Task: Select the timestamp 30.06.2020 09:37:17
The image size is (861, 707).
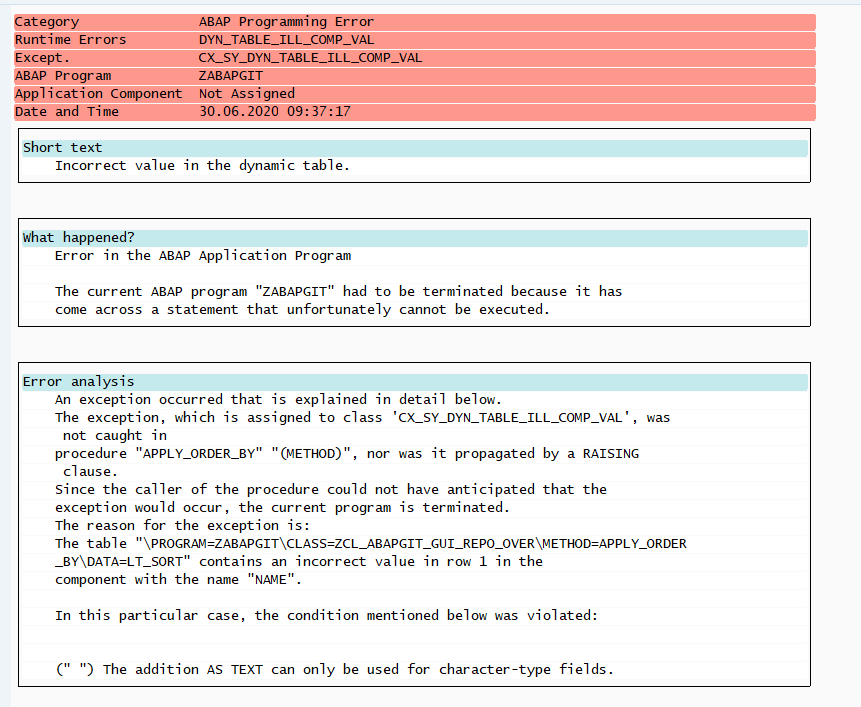Action: click(x=273, y=111)
